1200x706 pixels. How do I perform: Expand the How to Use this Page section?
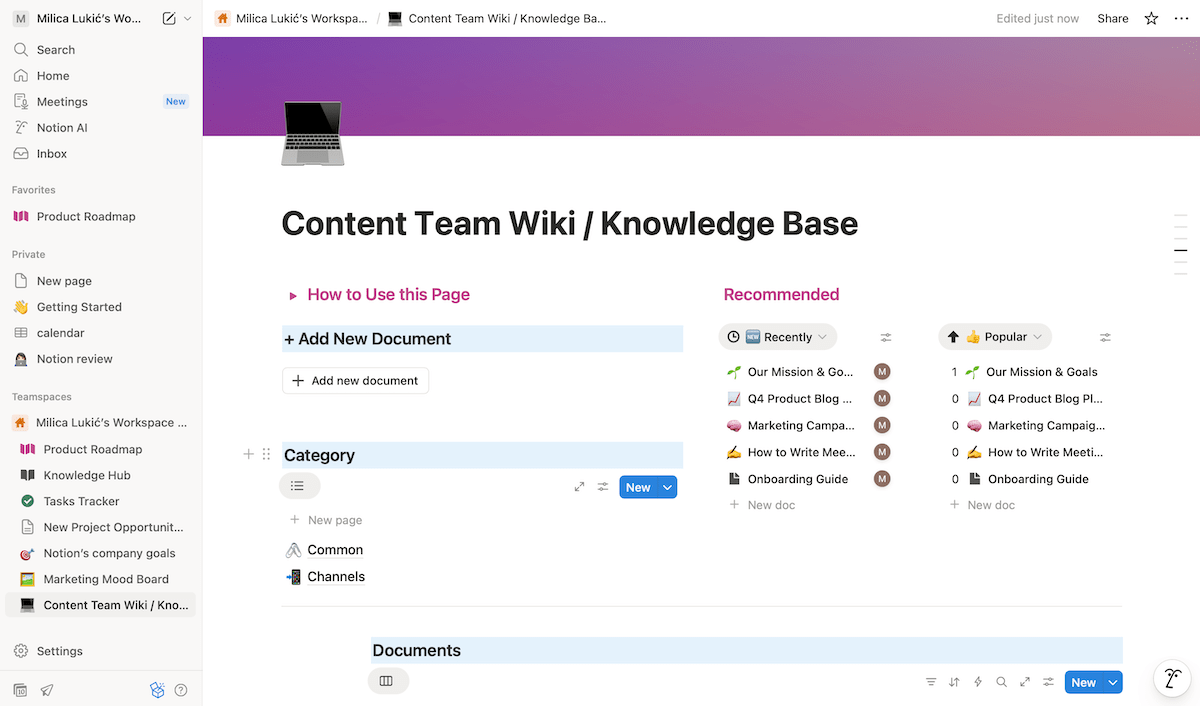click(292, 294)
